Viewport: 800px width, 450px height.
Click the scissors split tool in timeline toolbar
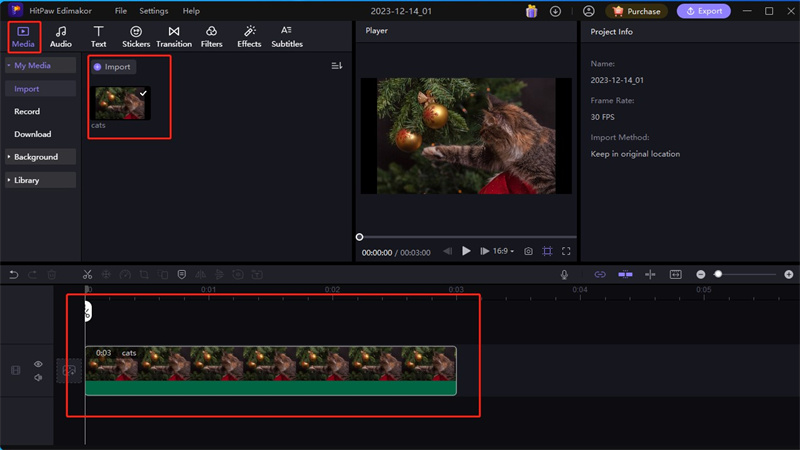pos(87,274)
